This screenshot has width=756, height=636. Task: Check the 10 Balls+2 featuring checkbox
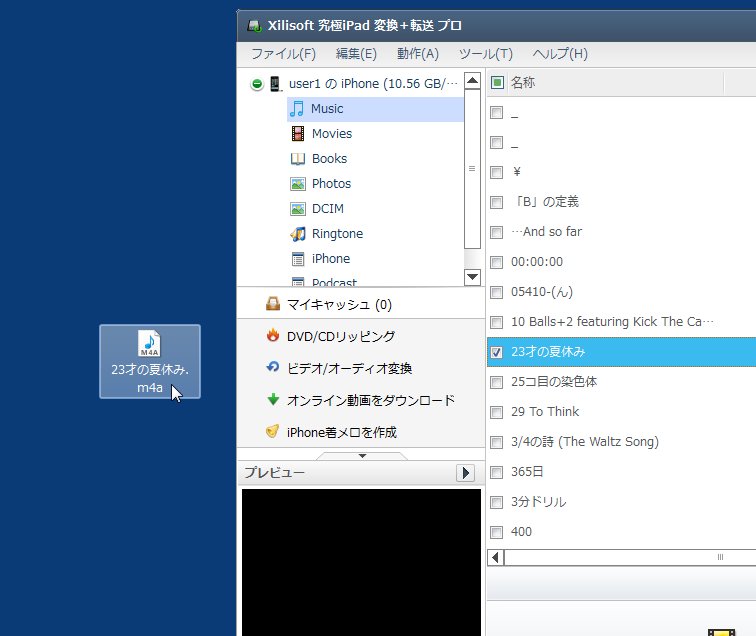point(497,322)
